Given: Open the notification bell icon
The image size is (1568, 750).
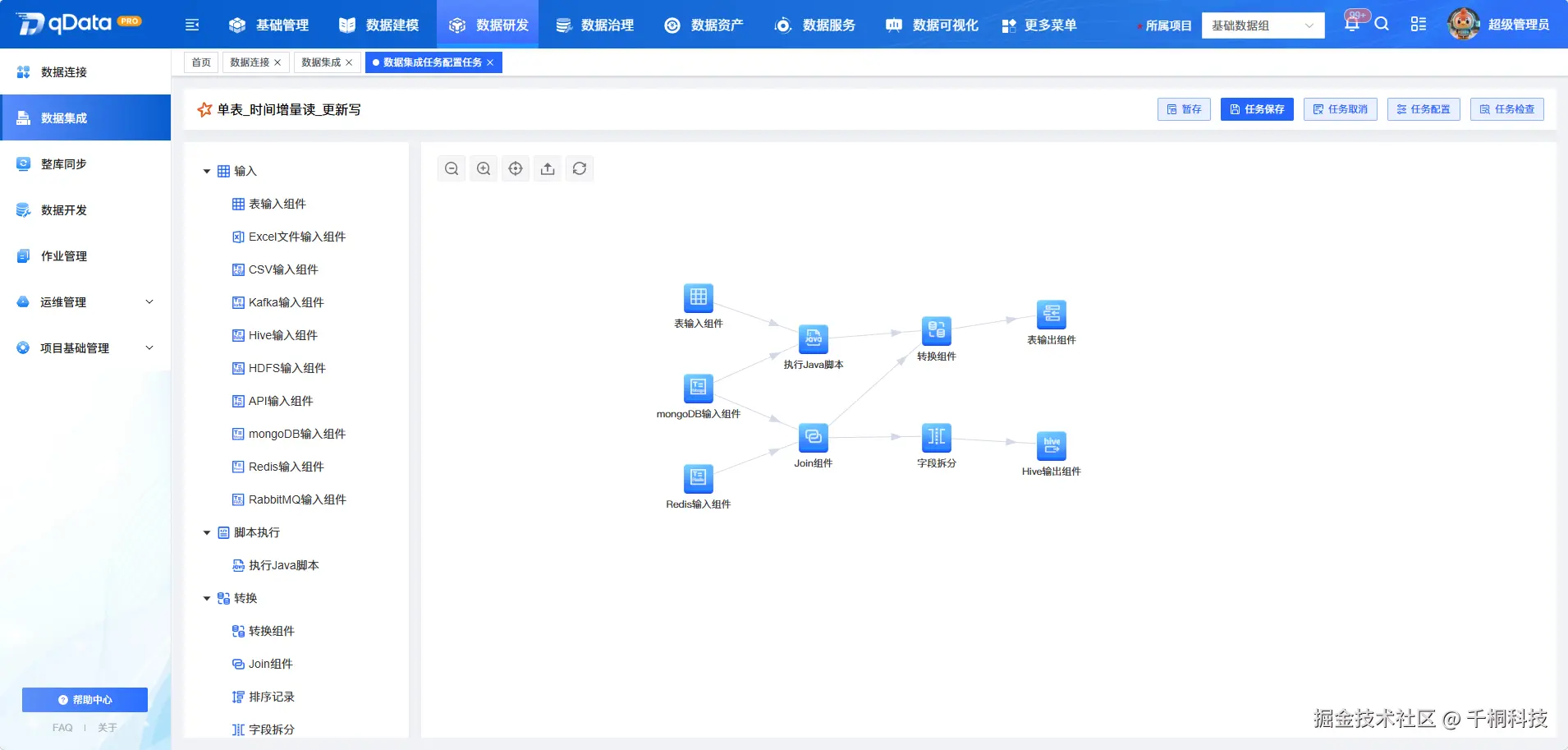Looking at the screenshot, I should click(x=1351, y=24).
